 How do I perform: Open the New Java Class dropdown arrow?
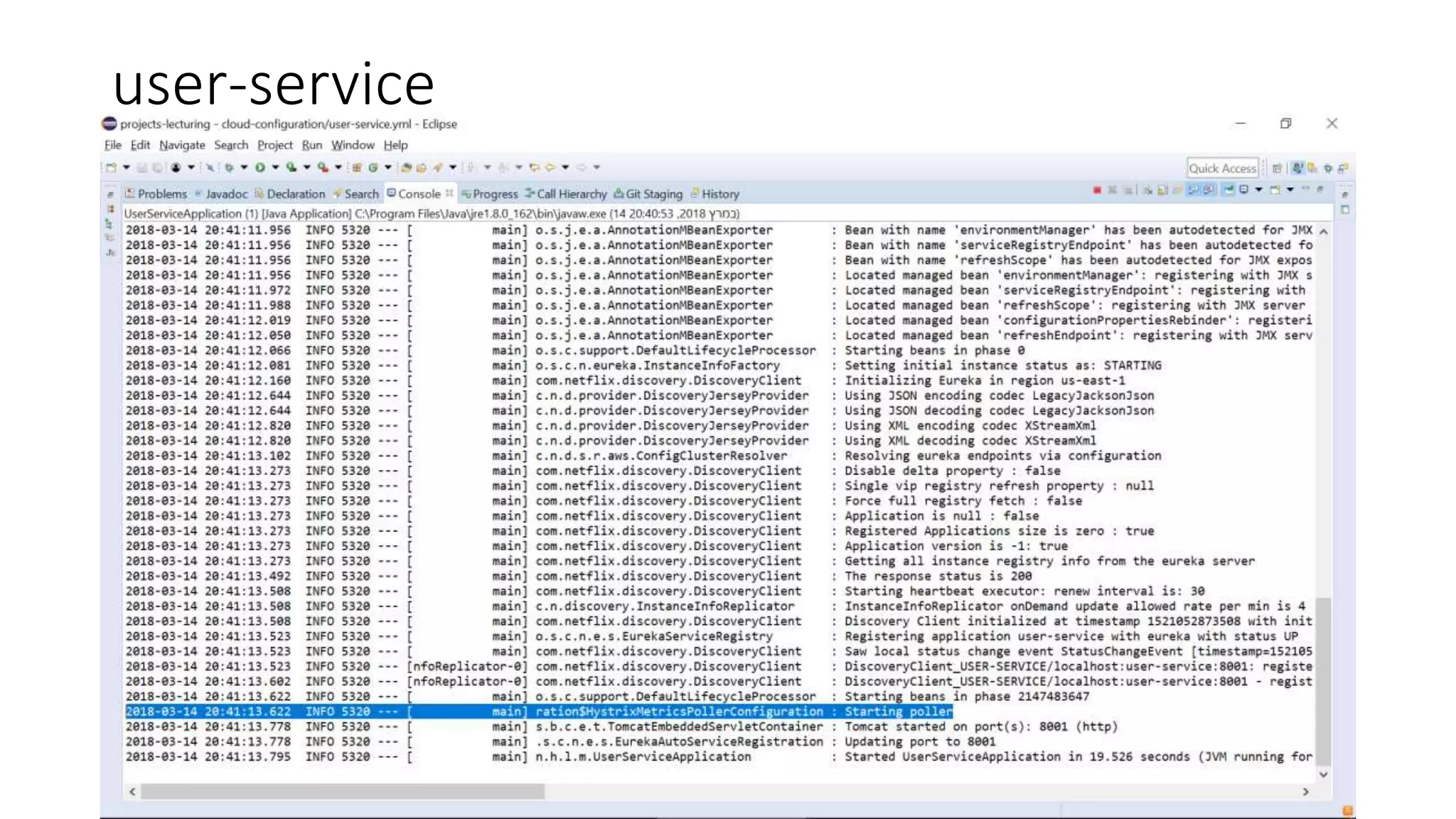click(x=388, y=167)
